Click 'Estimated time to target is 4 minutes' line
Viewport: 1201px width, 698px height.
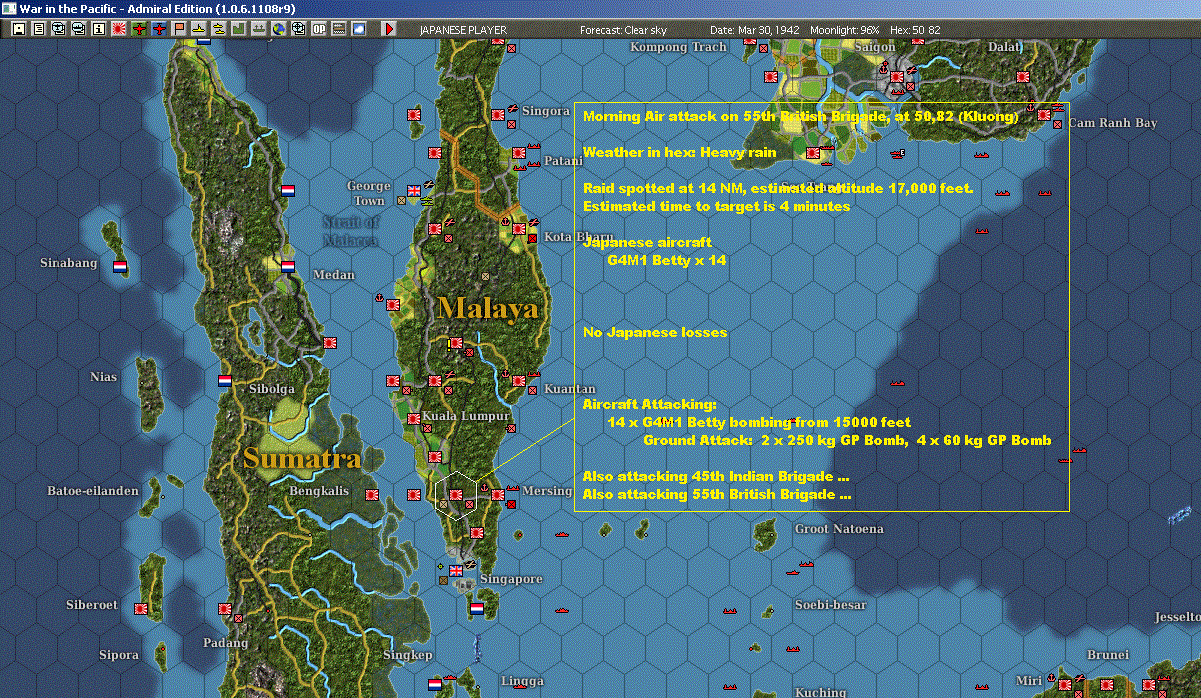(x=716, y=207)
